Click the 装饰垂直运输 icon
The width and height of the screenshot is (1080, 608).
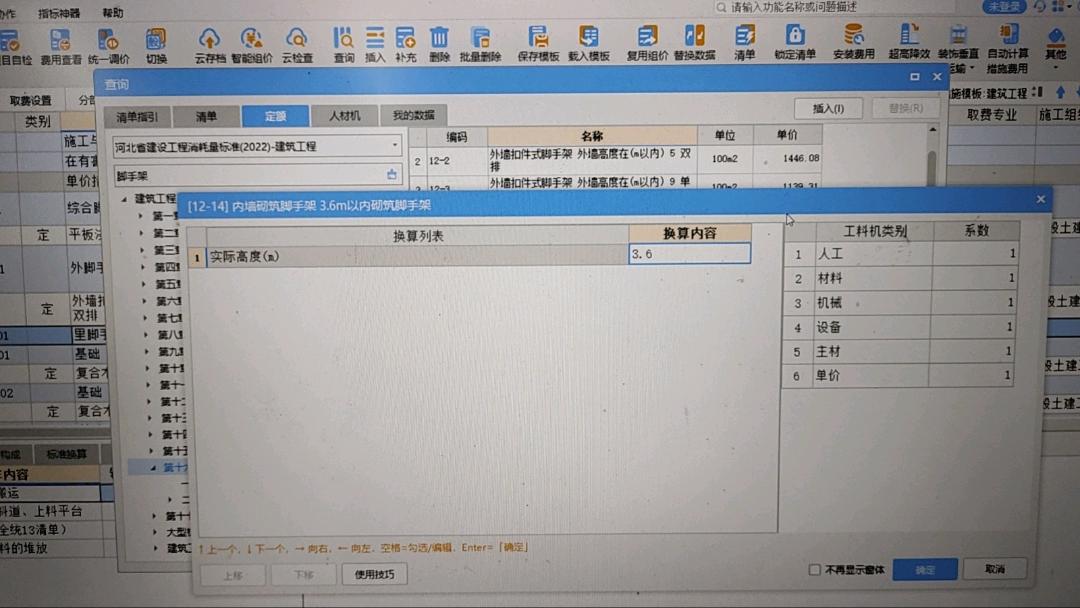[x=958, y=50]
